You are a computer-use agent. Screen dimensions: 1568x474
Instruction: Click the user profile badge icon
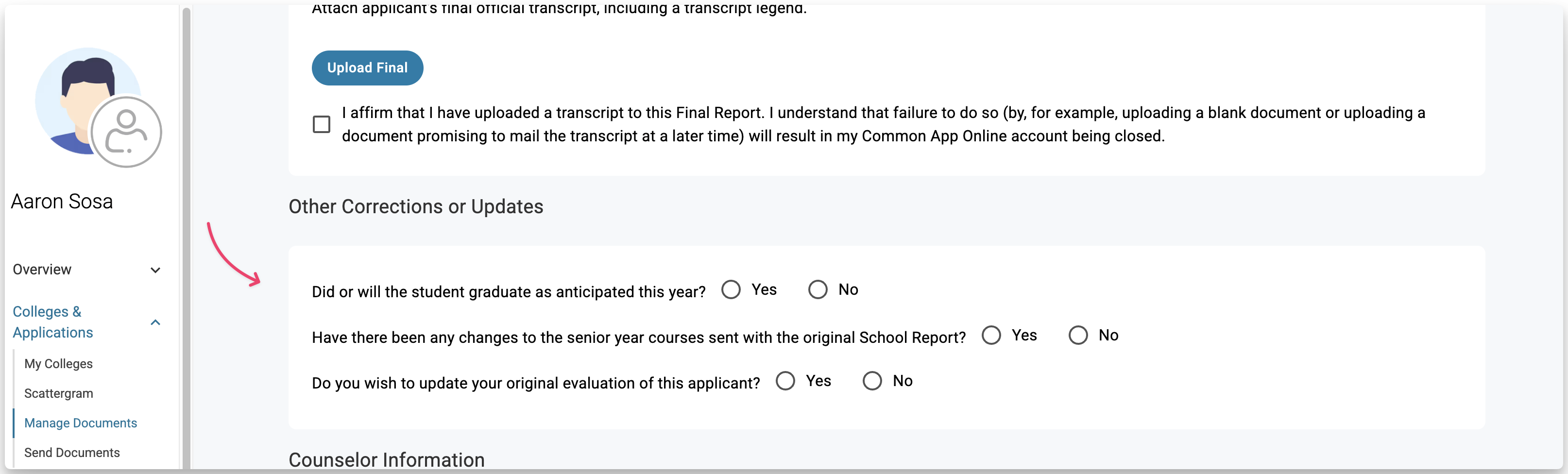tap(126, 132)
